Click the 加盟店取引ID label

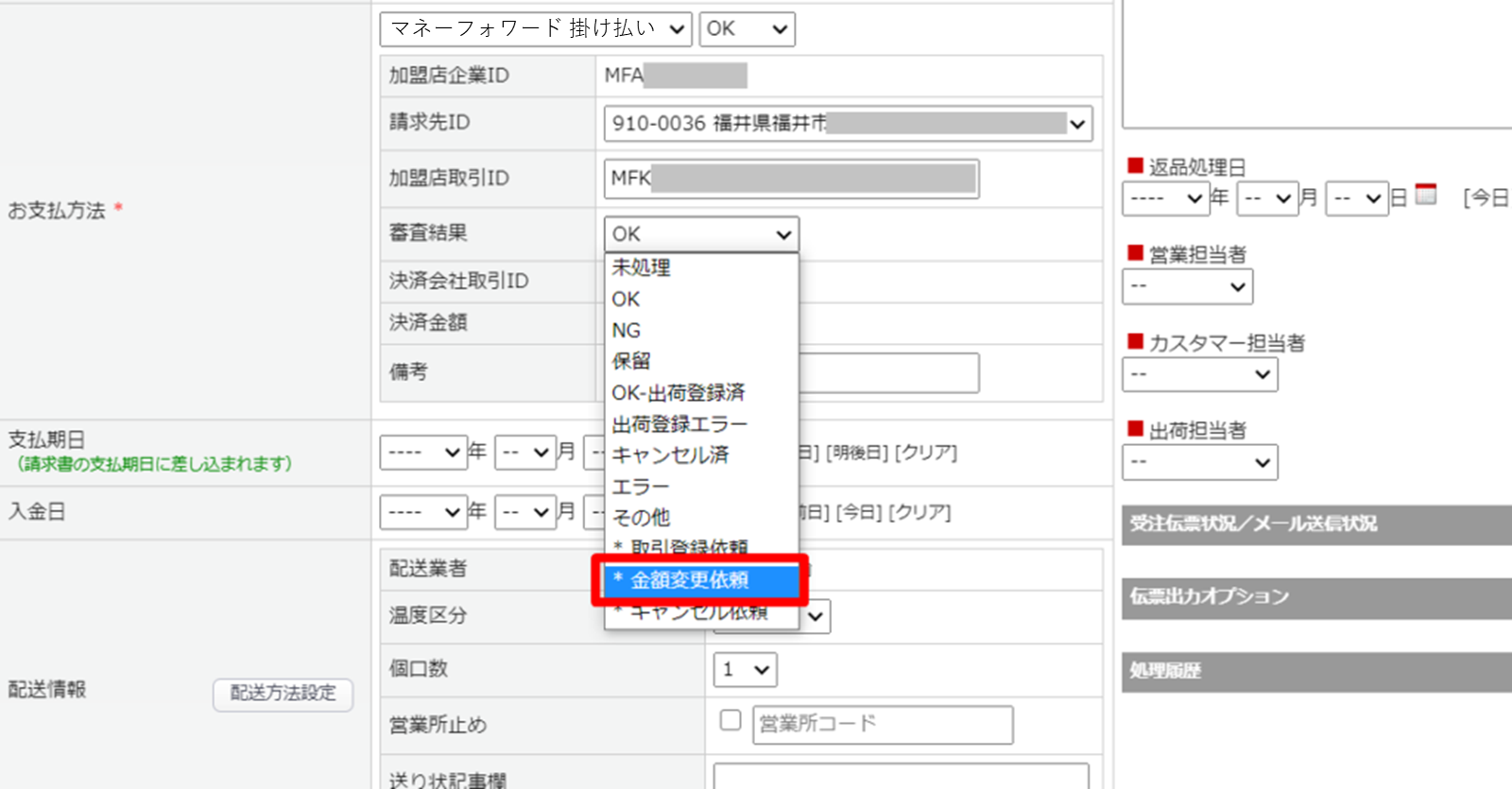click(449, 179)
